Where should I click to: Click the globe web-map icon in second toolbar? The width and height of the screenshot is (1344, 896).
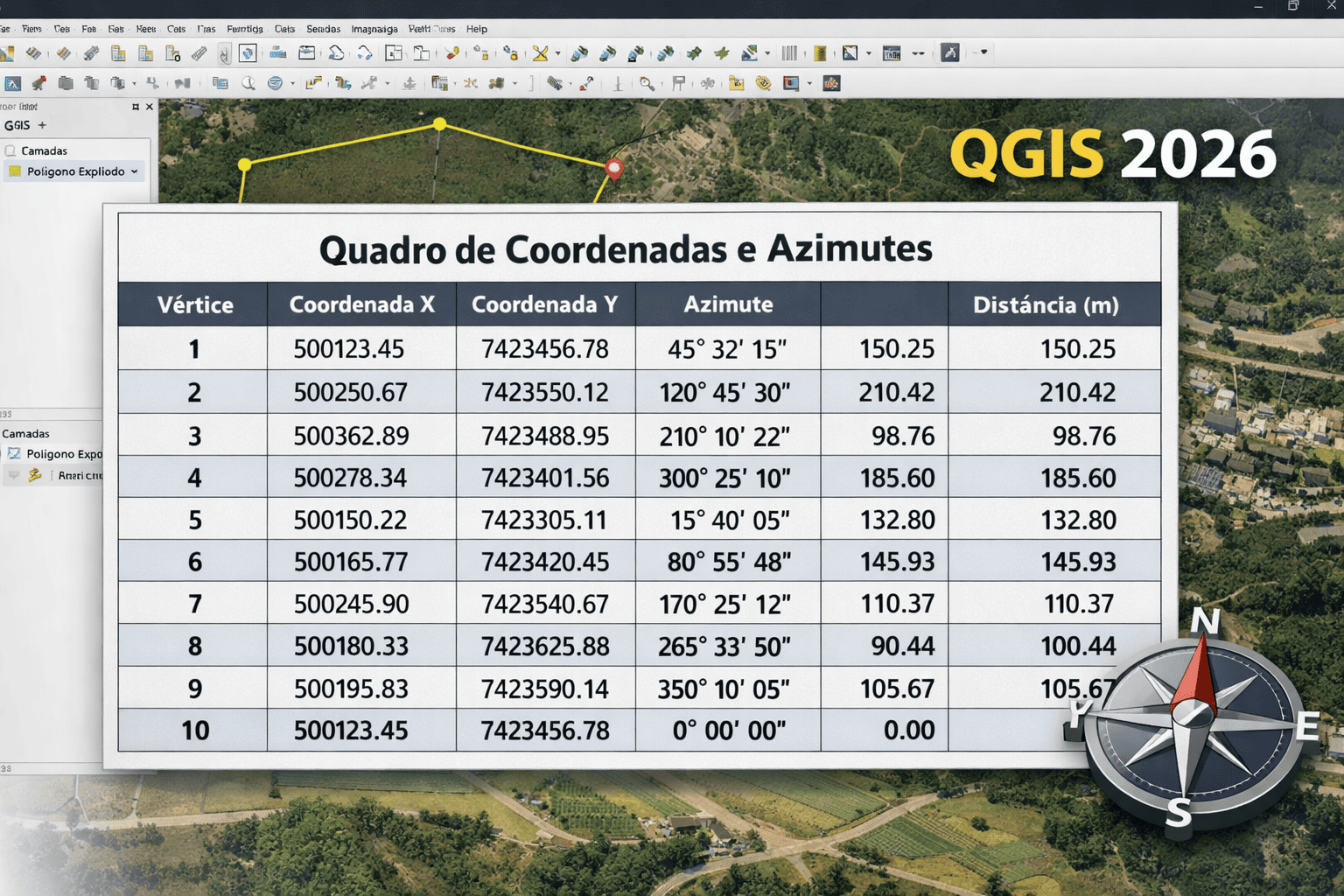tap(276, 83)
